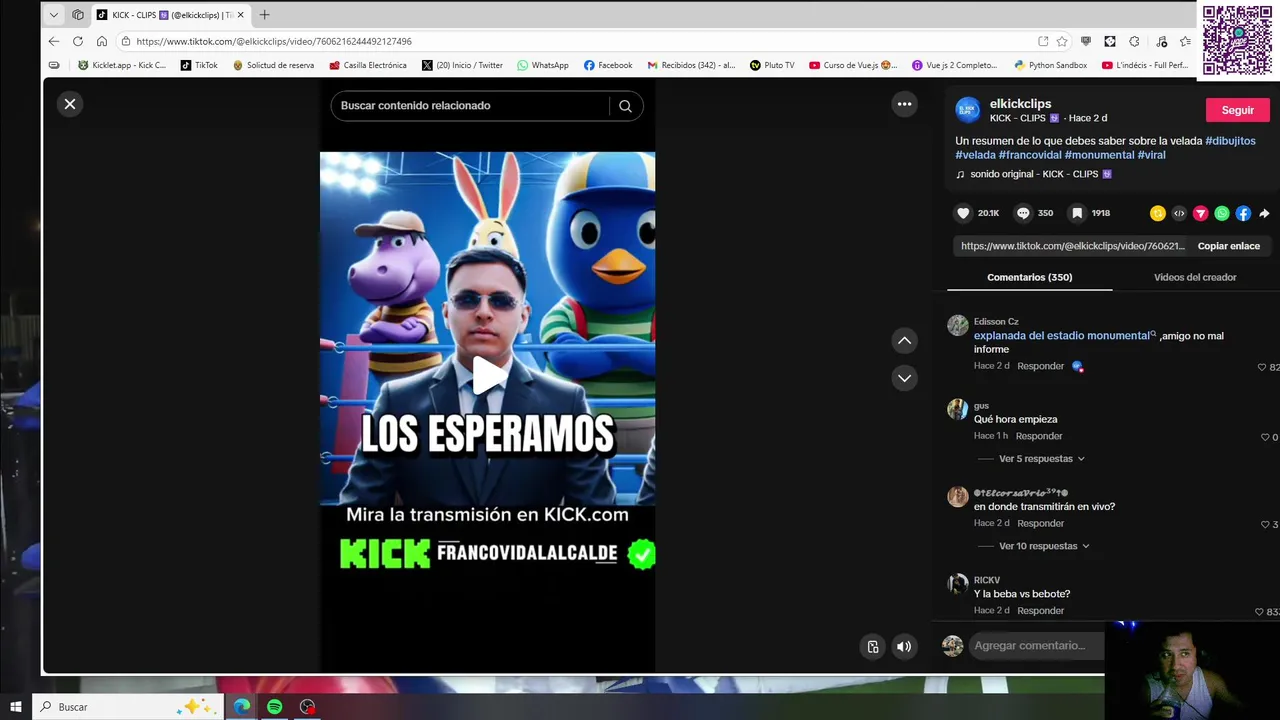Click the embed code icon
1280x720 pixels.
(1179, 213)
